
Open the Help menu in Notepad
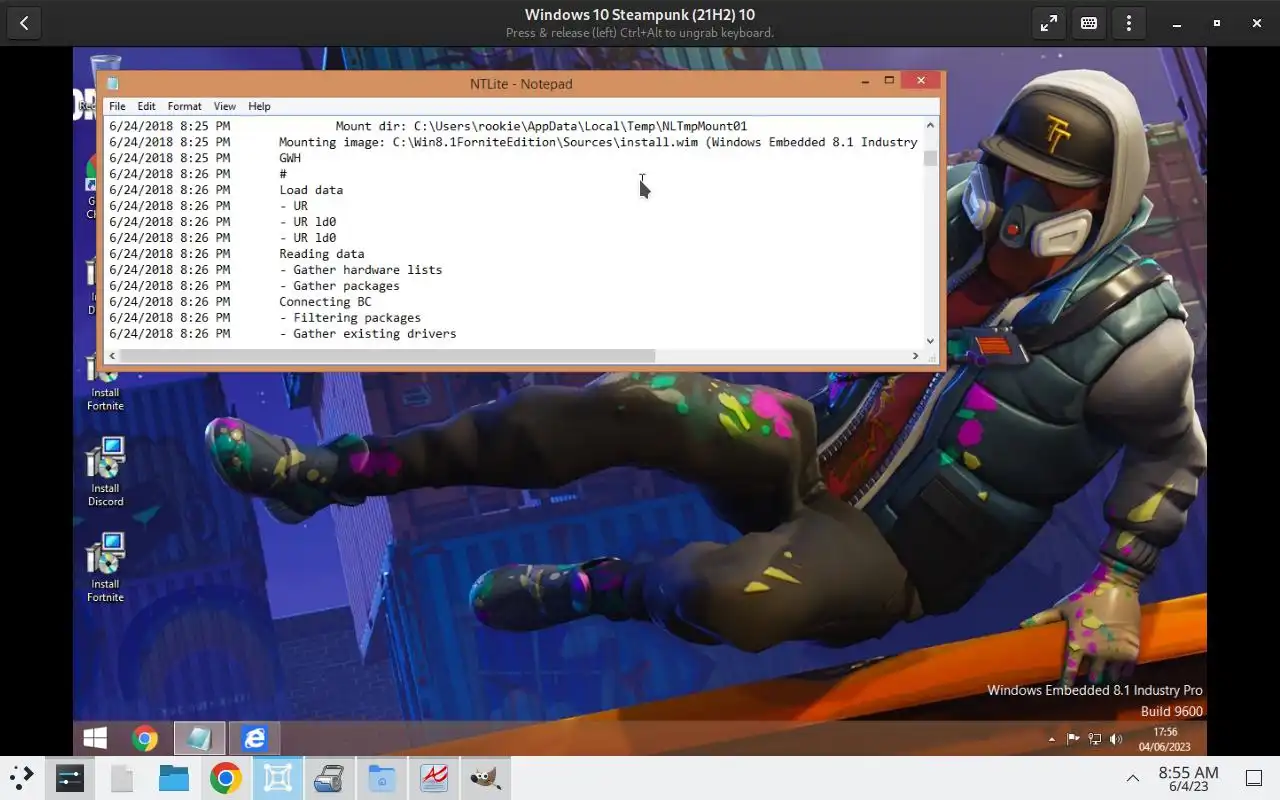[259, 106]
